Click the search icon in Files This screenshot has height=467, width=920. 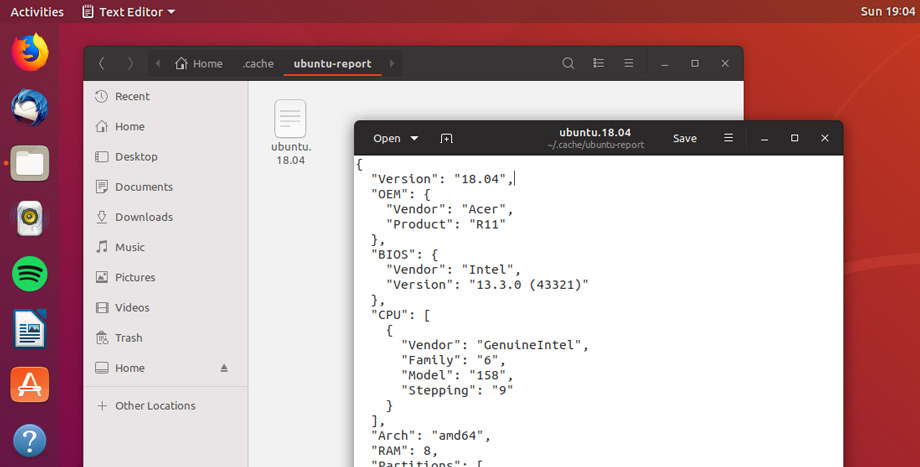(568, 63)
